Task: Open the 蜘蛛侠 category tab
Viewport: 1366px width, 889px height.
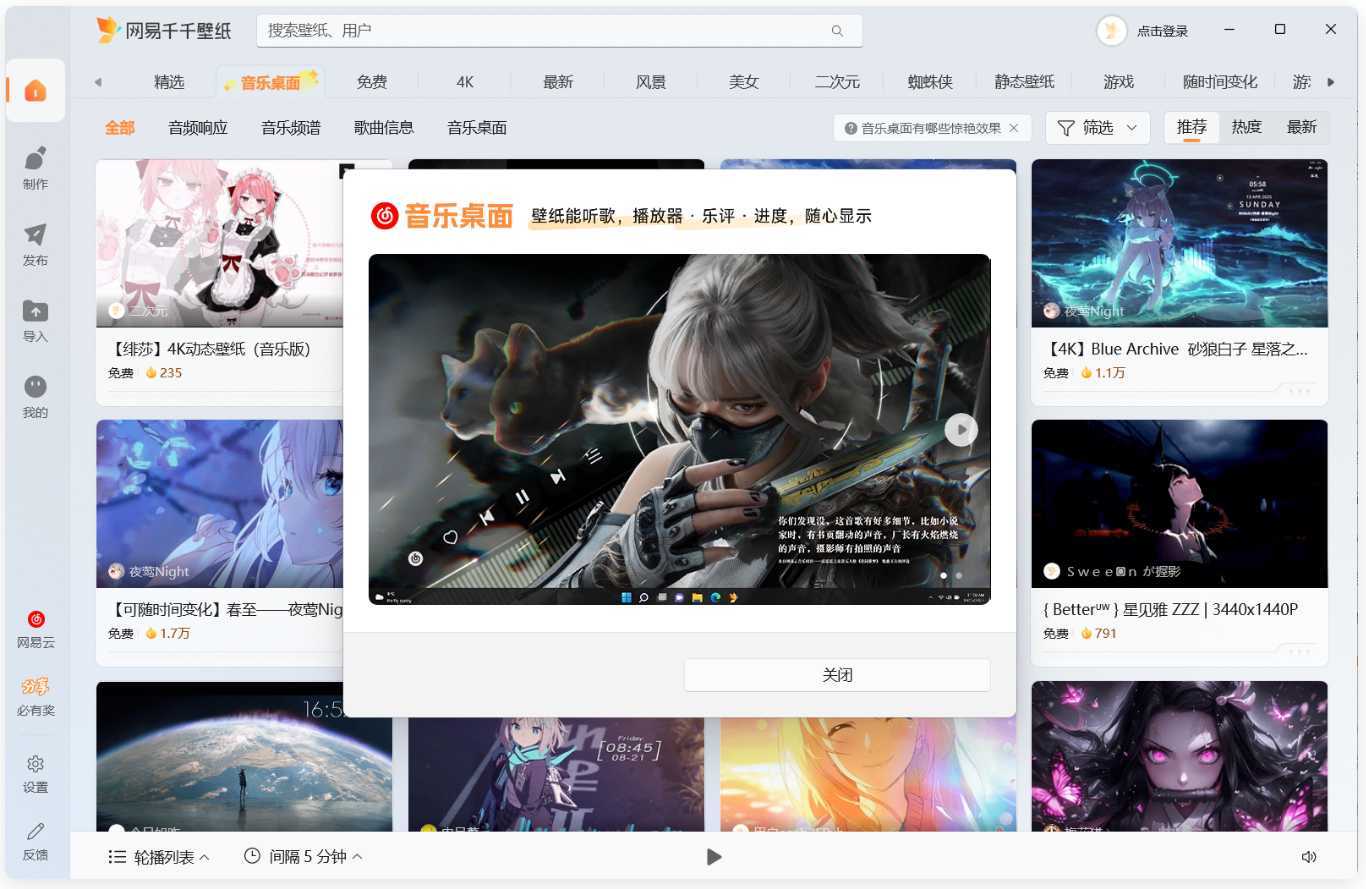Action: [930, 82]
